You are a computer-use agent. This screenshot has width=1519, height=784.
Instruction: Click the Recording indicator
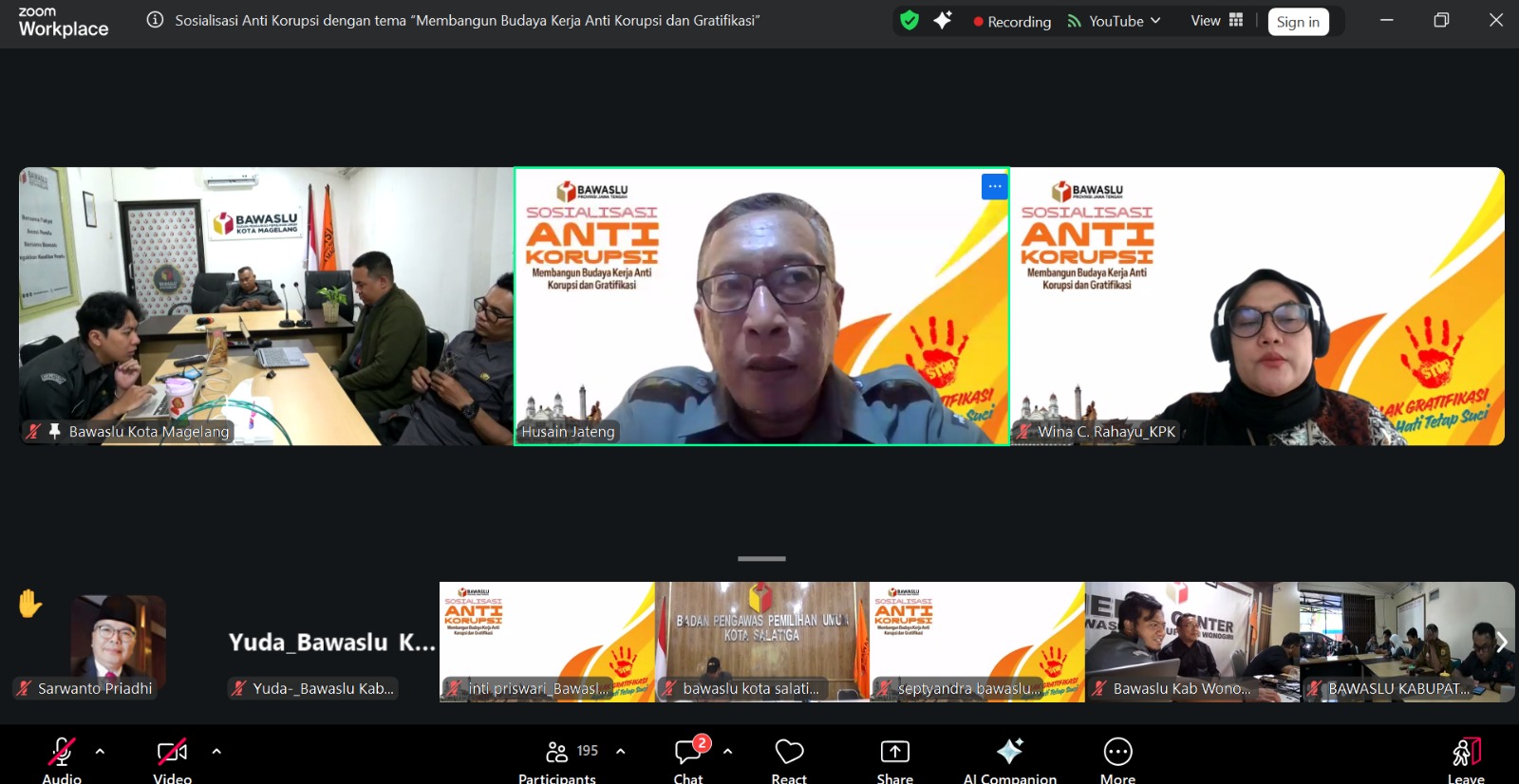(x=1012, y=21)
